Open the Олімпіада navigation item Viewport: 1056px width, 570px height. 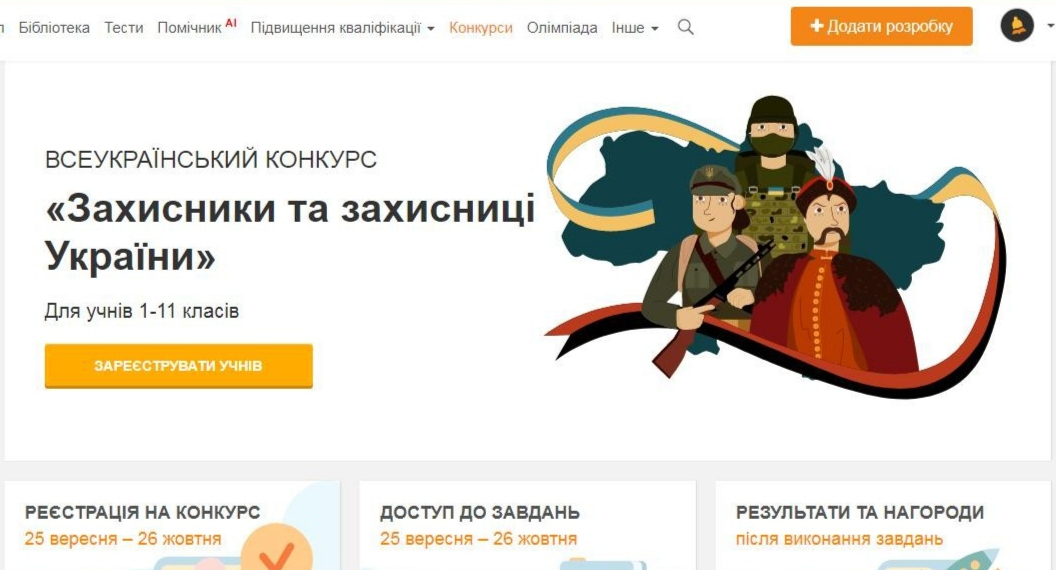(x=562, y=28)
